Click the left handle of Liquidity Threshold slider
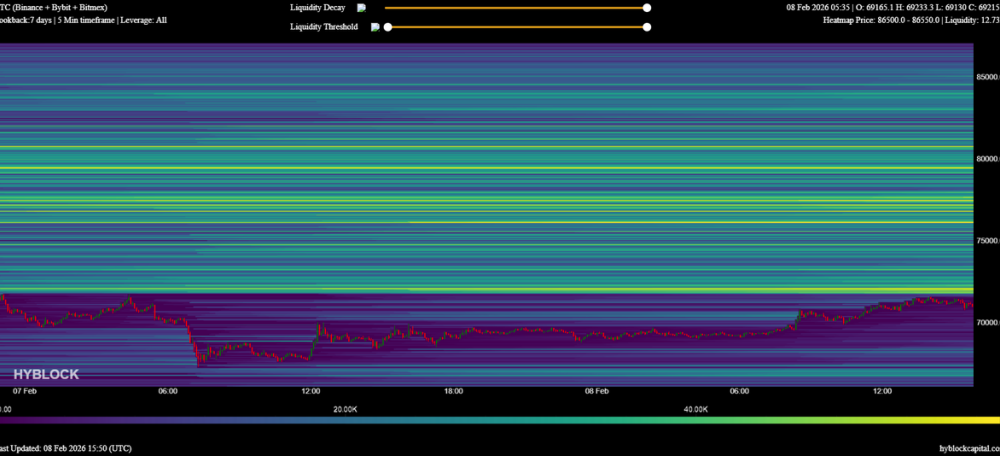This screenshot has height=456, width=1000. (x=387, y=27)
